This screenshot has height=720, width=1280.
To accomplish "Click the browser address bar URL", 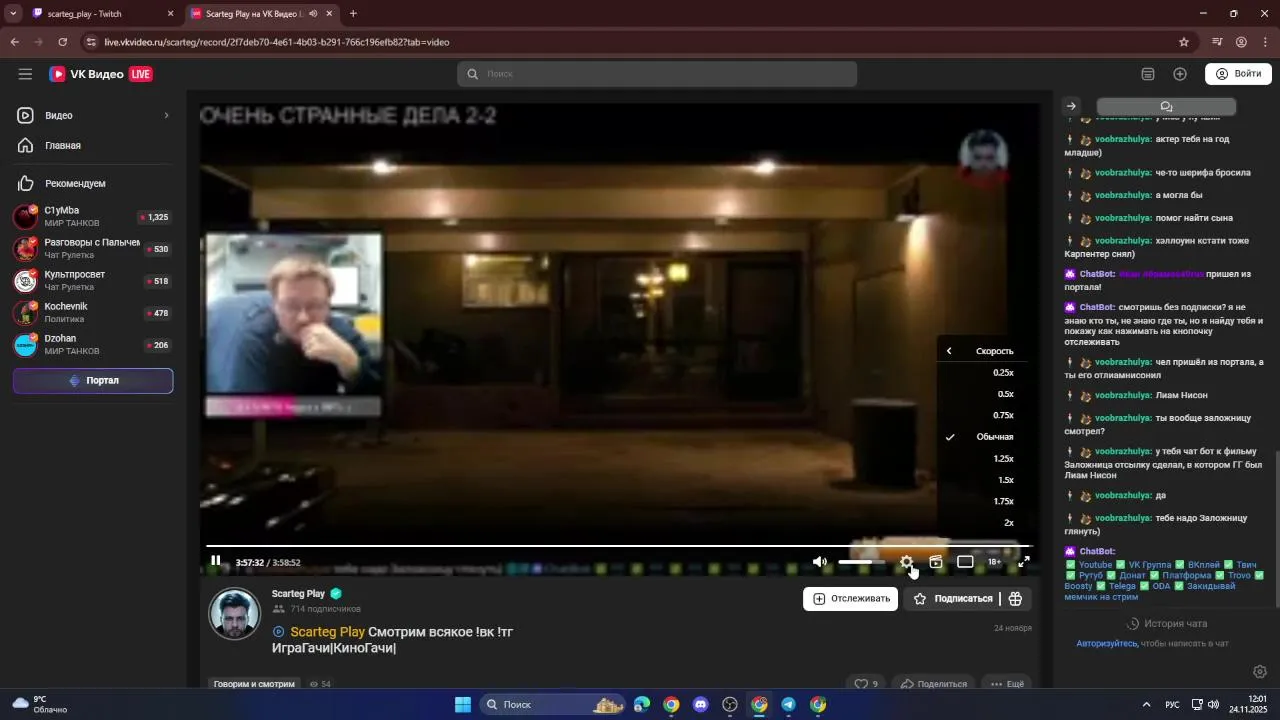I will 276,42.
